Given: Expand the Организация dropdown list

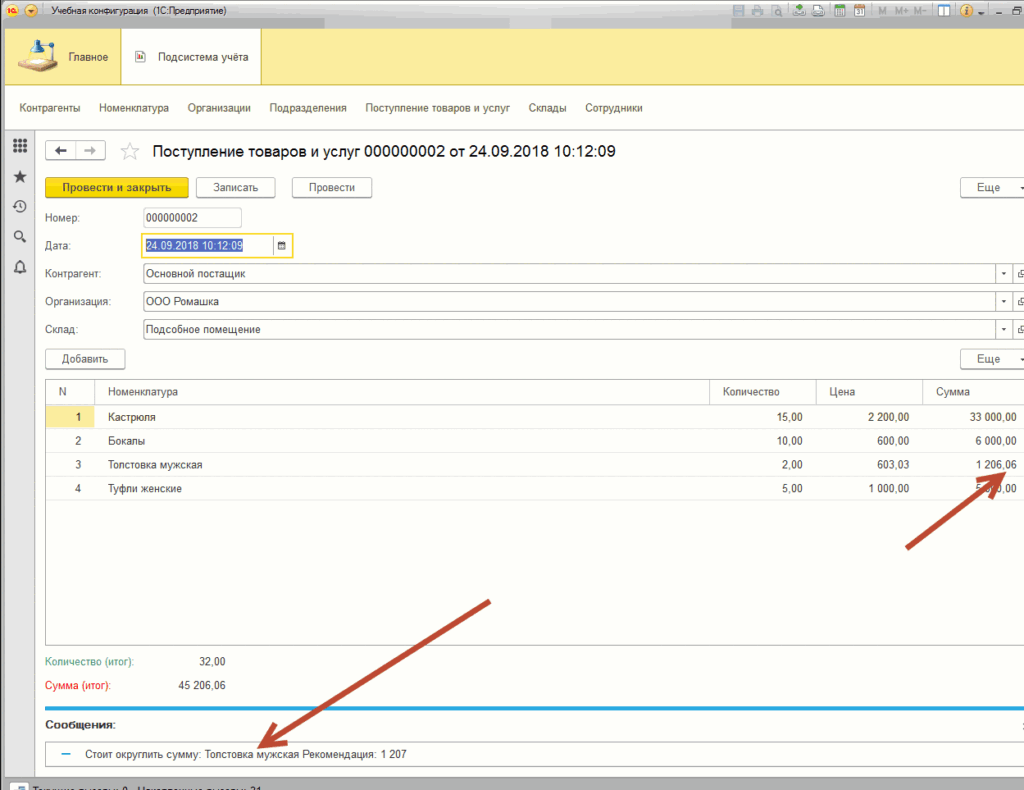Looking at the screenshot, I should point(1003,301).
